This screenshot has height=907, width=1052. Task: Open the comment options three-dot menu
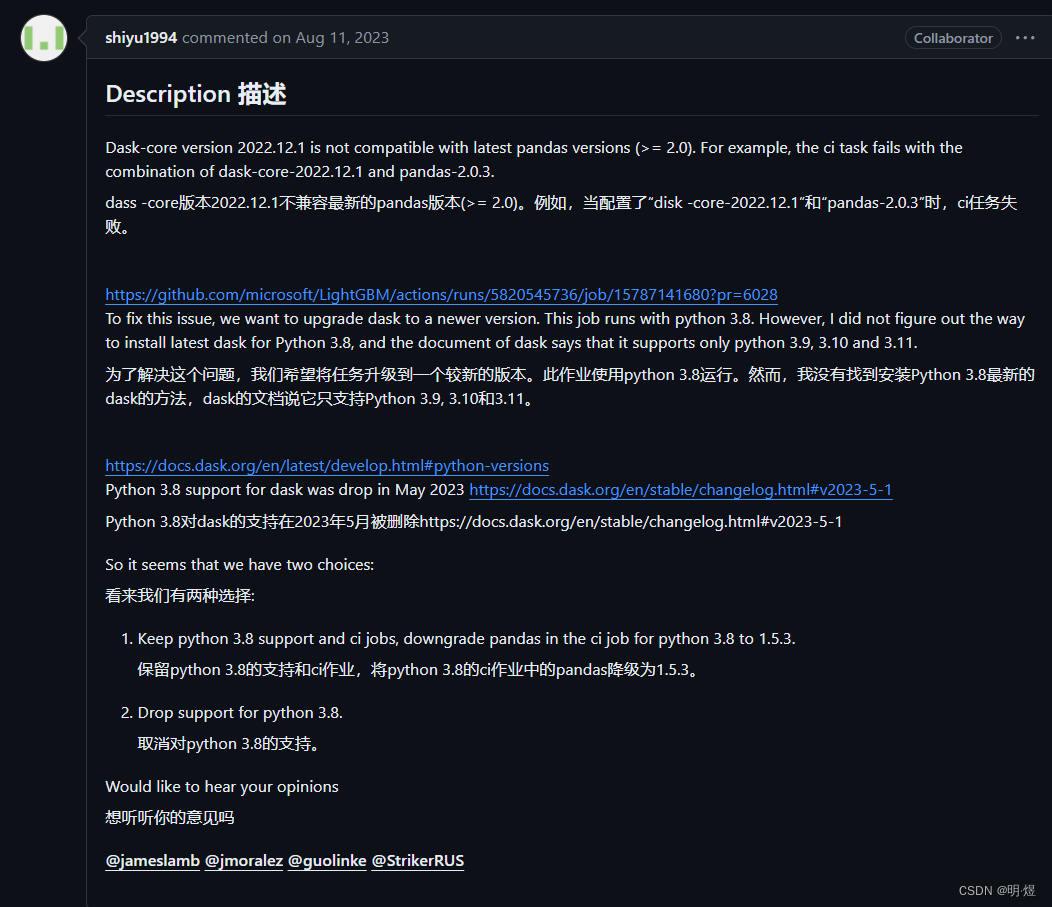click(1024, 38)
